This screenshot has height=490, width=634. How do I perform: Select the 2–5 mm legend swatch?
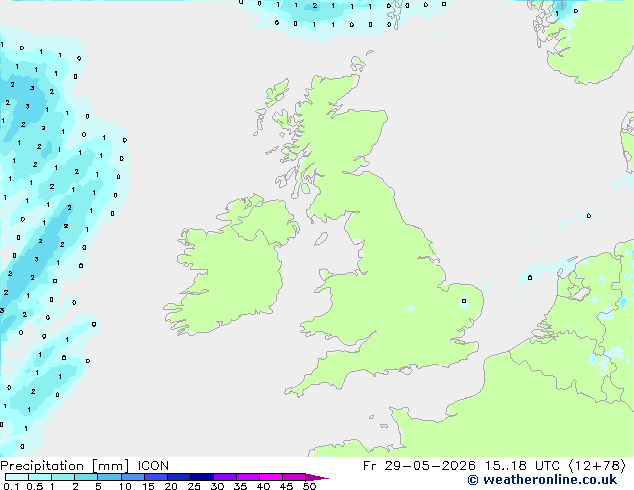point(86,477)
